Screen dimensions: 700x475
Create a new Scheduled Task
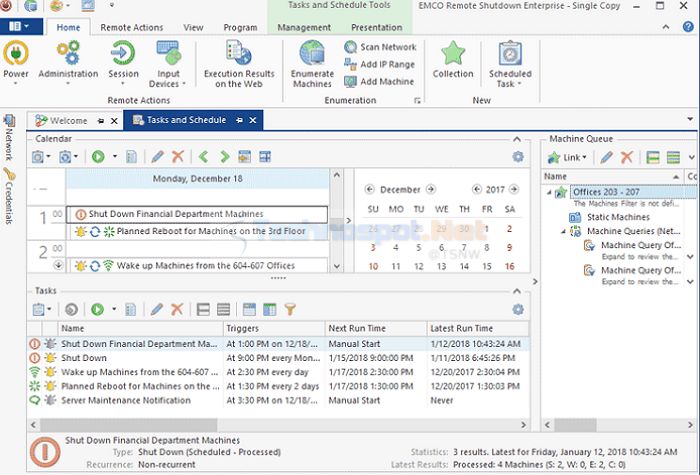click(x=510, y=64)
